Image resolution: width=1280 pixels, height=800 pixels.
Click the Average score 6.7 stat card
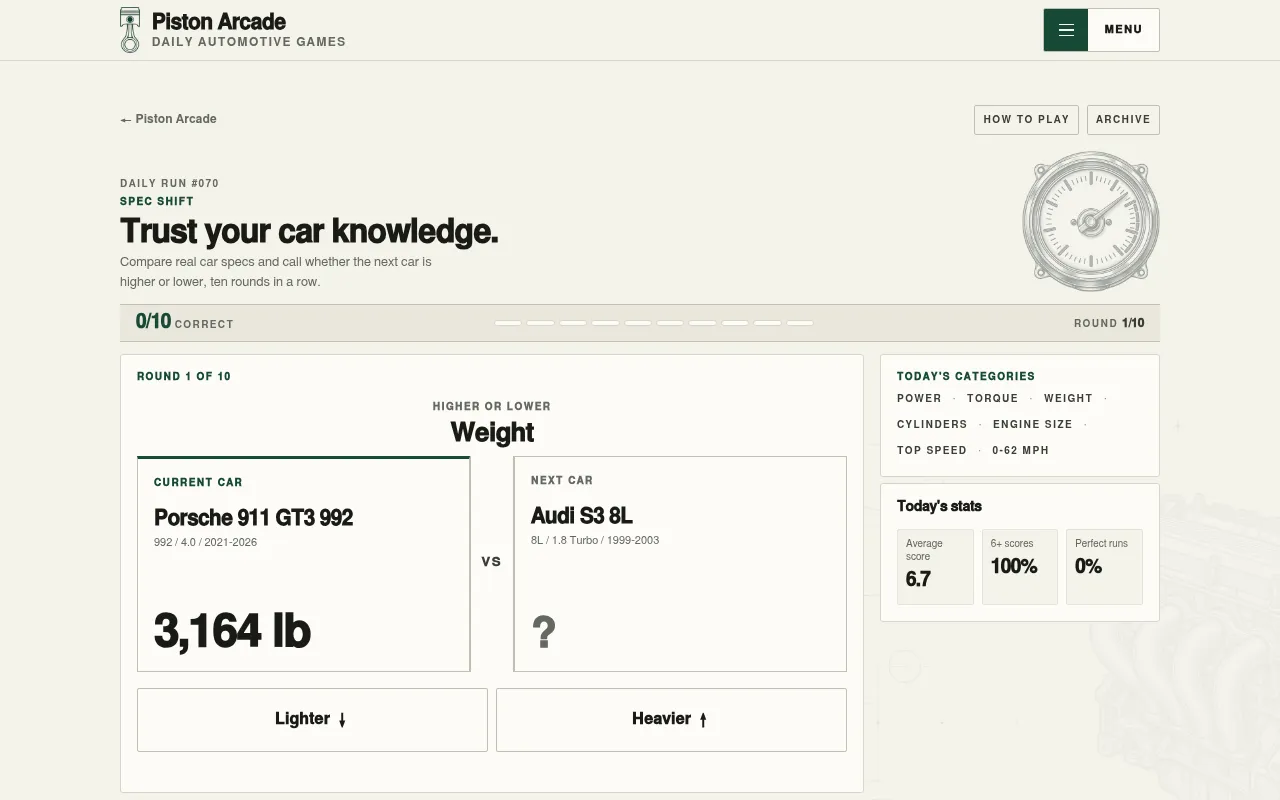[935, 567]
